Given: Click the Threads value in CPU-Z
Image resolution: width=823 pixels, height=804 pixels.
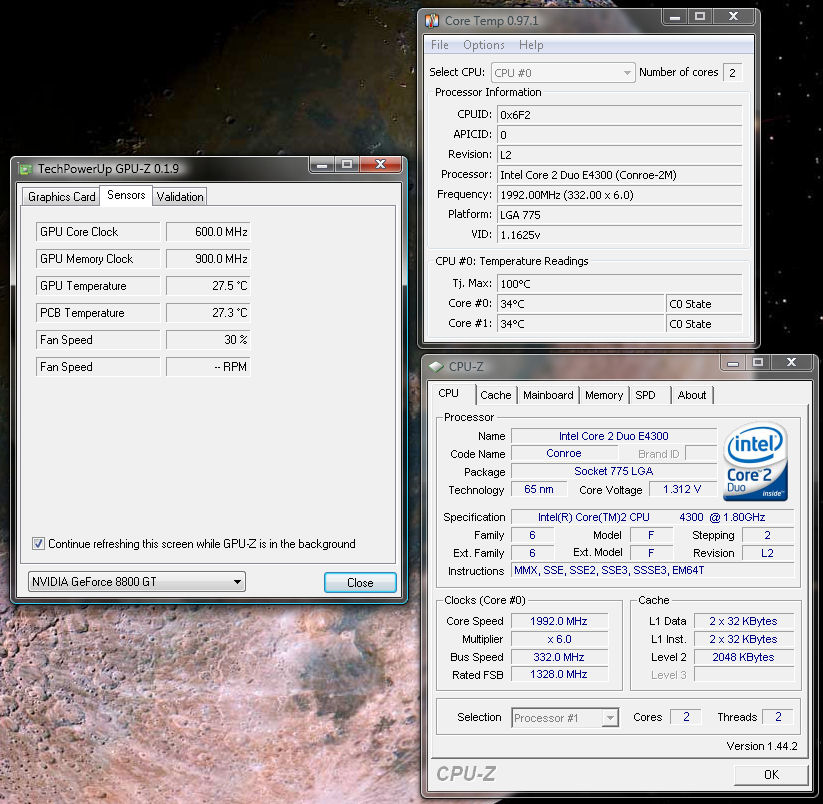Looking at the screenshot, I should (x=778, y=717).
